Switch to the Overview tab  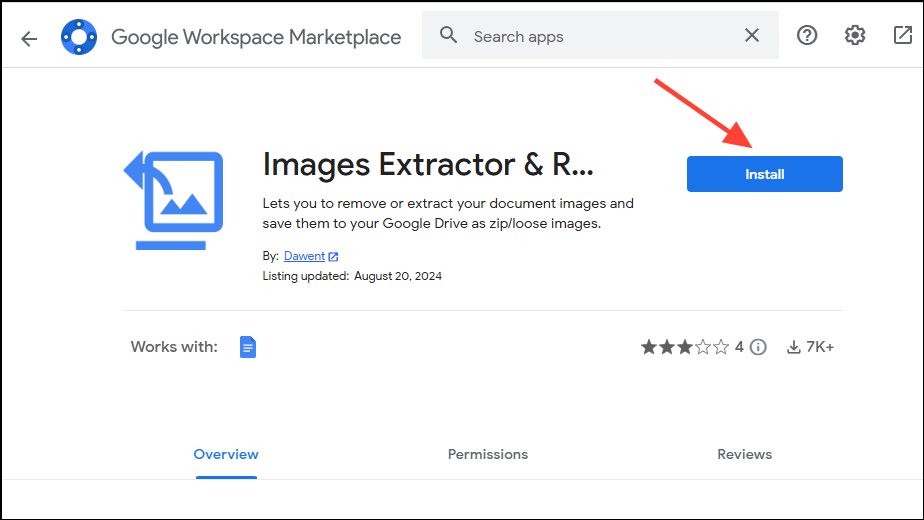point(226,455)
